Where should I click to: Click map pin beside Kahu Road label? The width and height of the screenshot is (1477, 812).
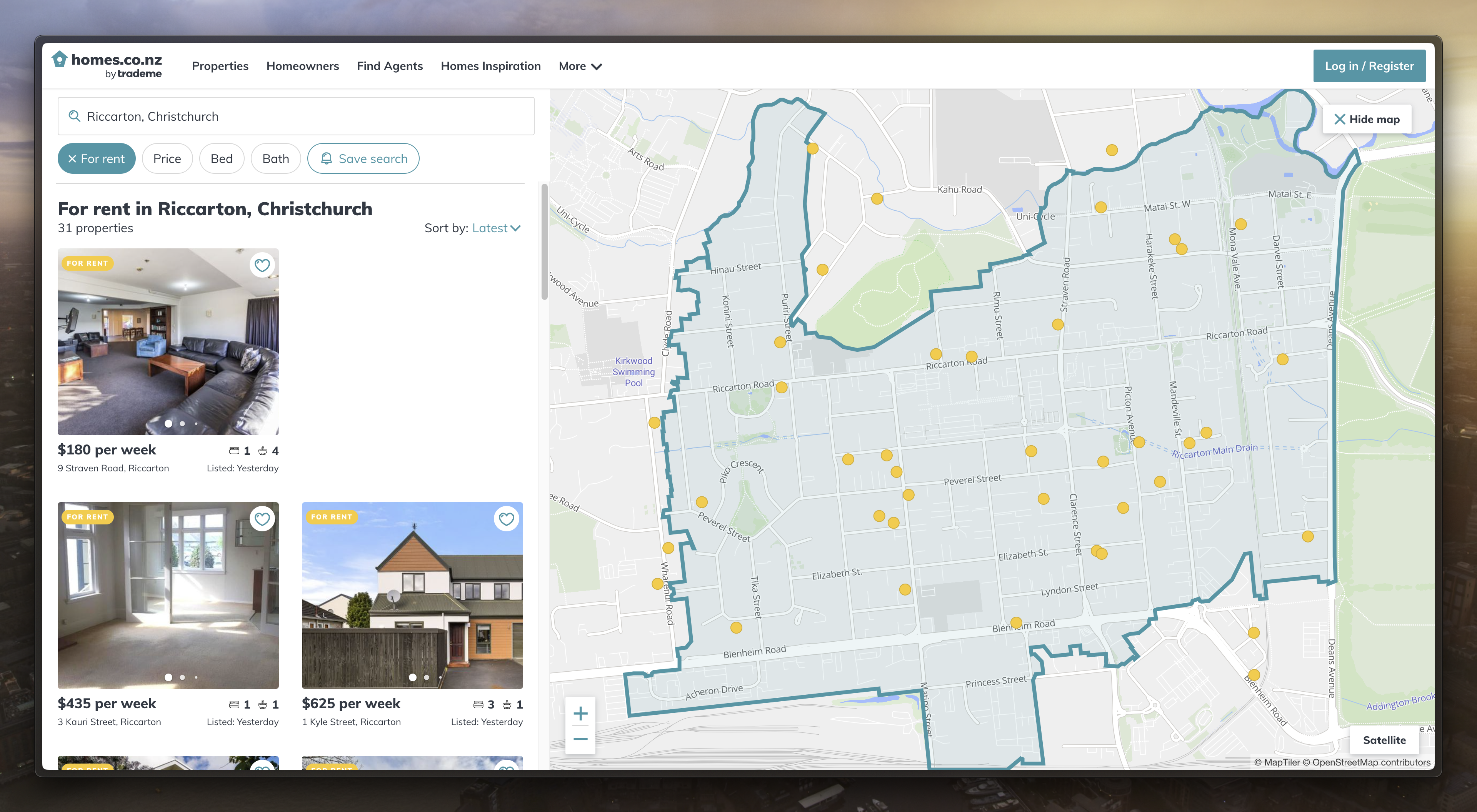point(877,199)
